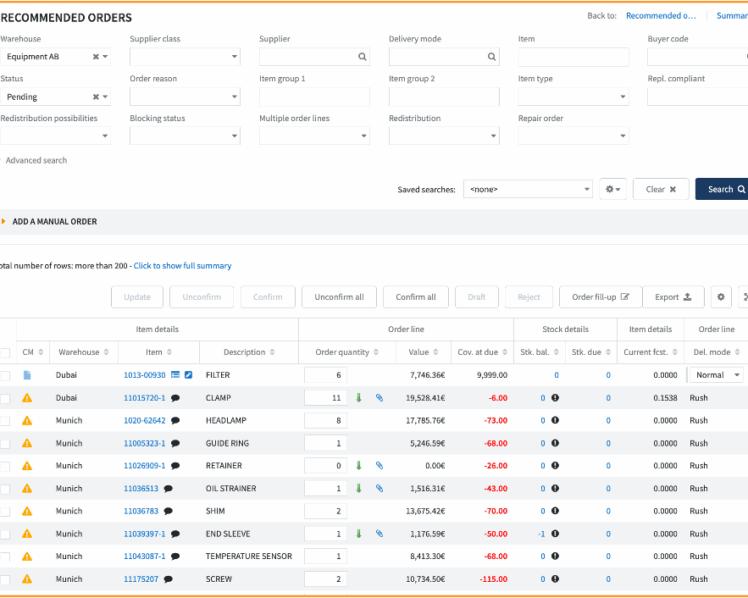Viewport: 748px width, 598px height.
Task: Click the warning triangle on the HEADLAMP row
Action: click(x=28, y=421)
